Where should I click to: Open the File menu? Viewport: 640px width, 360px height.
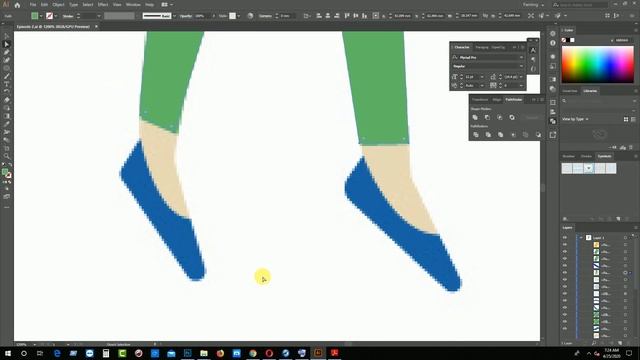click(x=33, y=5)
